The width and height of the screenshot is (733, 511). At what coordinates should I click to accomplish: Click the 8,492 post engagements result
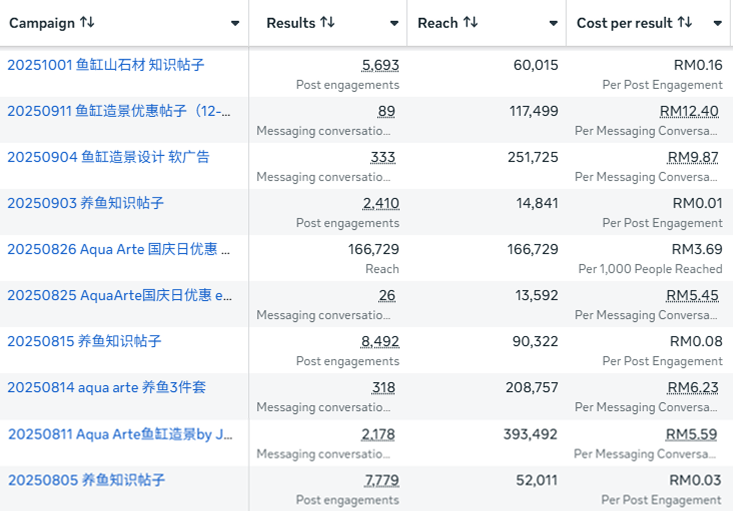(380, 341)
